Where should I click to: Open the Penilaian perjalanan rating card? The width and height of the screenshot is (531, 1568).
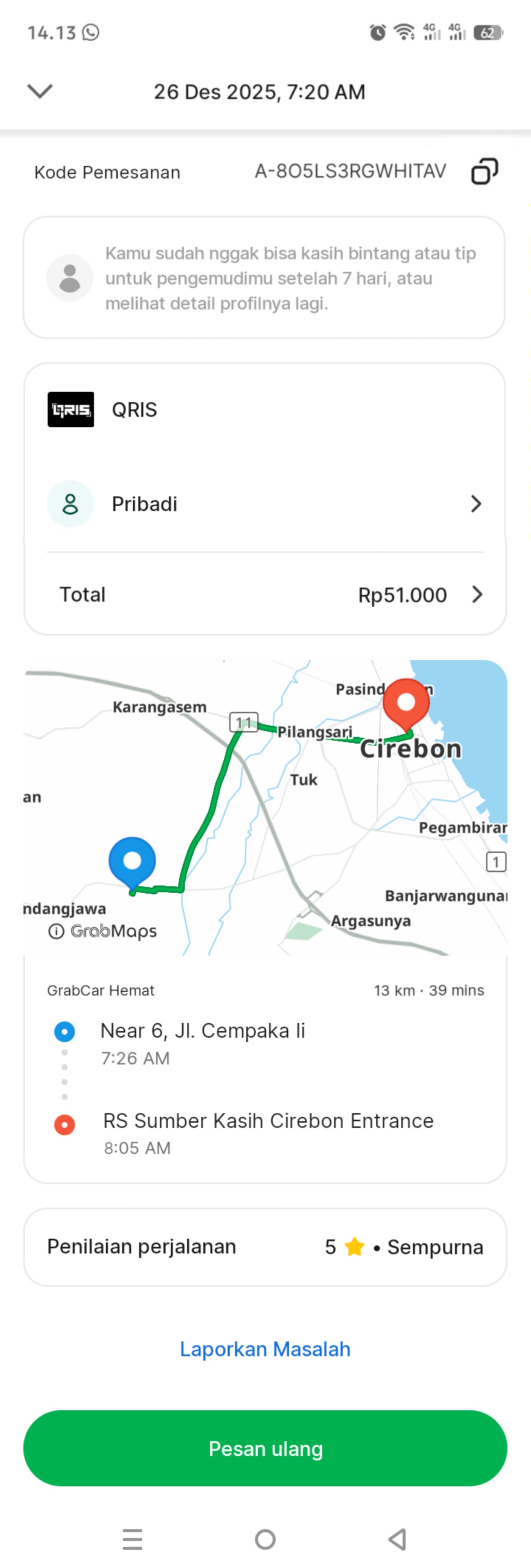(x=265, y=1247)
